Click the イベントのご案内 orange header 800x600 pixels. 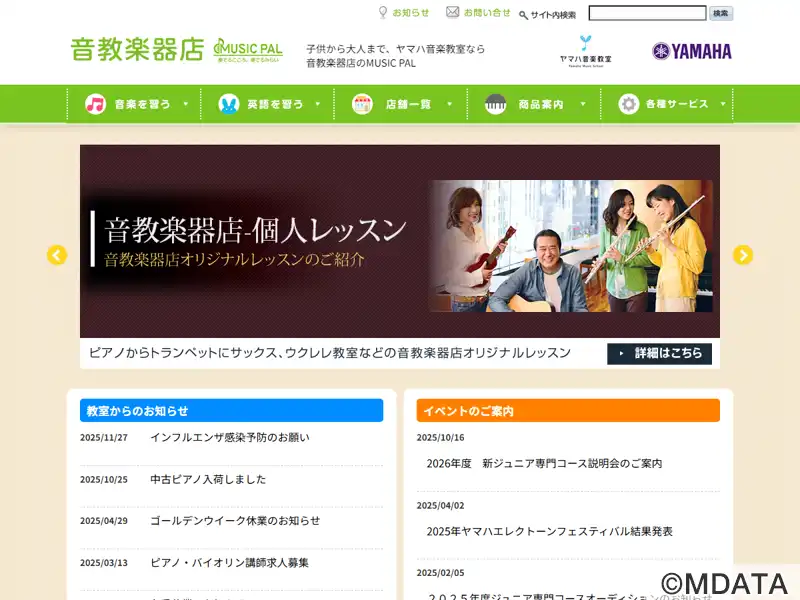click(x=568, y=411)
